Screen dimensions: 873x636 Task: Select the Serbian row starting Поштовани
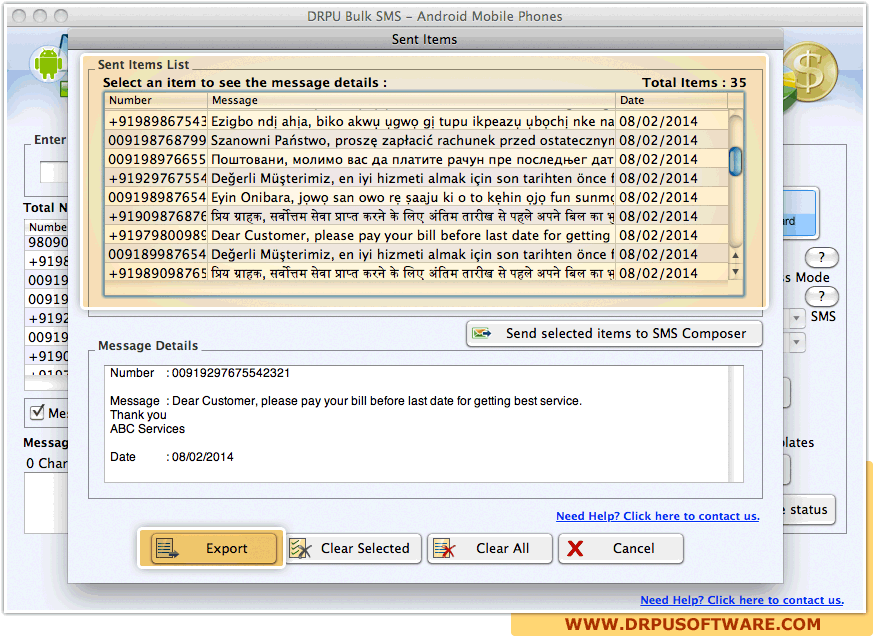[x=416, y=159]
